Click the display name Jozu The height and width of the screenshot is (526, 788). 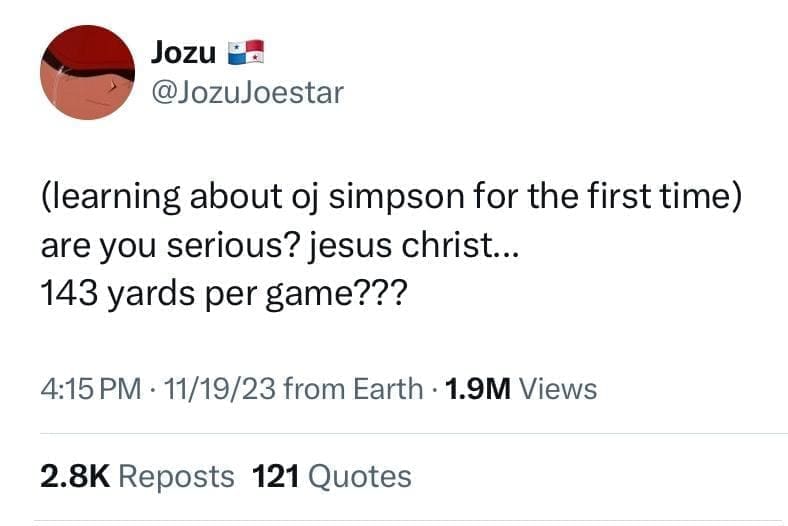(185, 53)
